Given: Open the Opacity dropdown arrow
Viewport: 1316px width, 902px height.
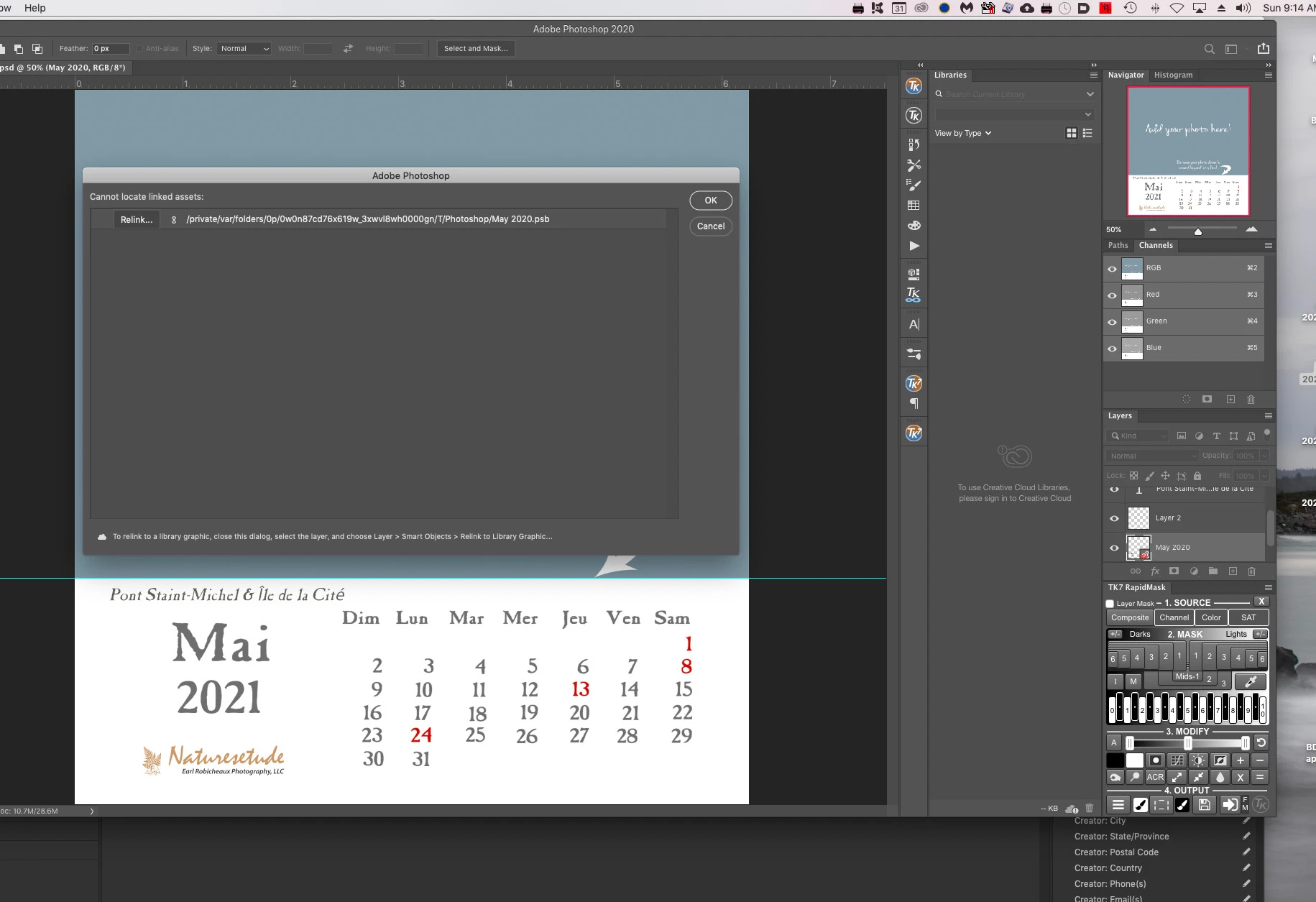Looking at the screenshot, I should pyautogui.click(x=1264, y=456).
